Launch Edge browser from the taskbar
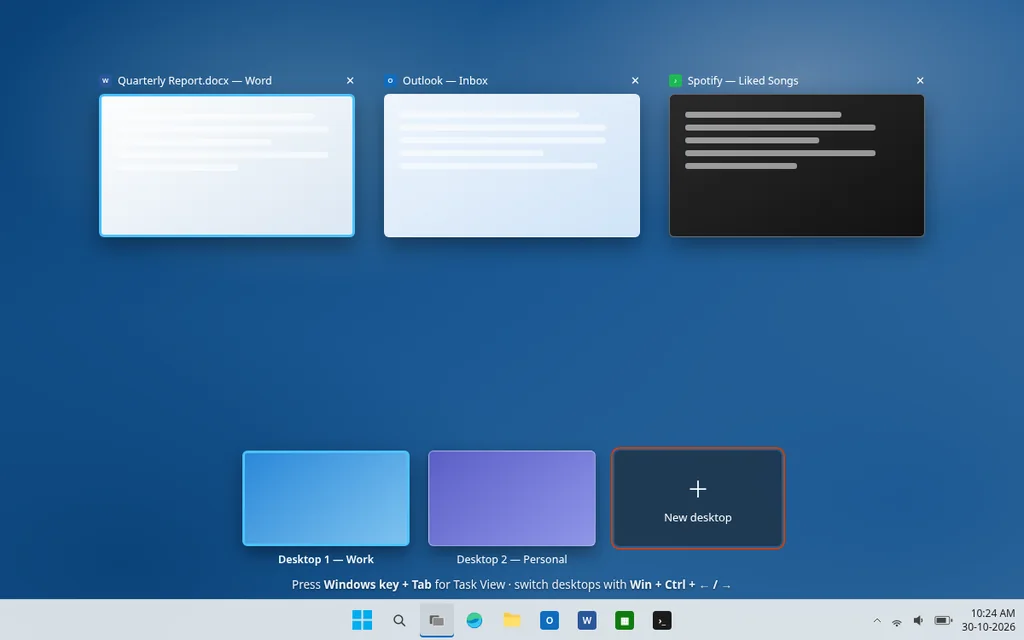Screen dimensions: 1024x640 pos(474,620)
